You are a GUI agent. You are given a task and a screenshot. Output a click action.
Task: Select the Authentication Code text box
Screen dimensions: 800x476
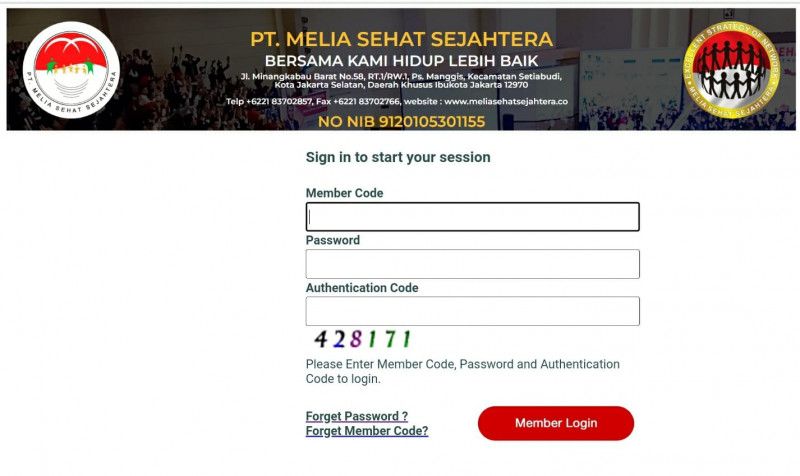click(472, 311)
